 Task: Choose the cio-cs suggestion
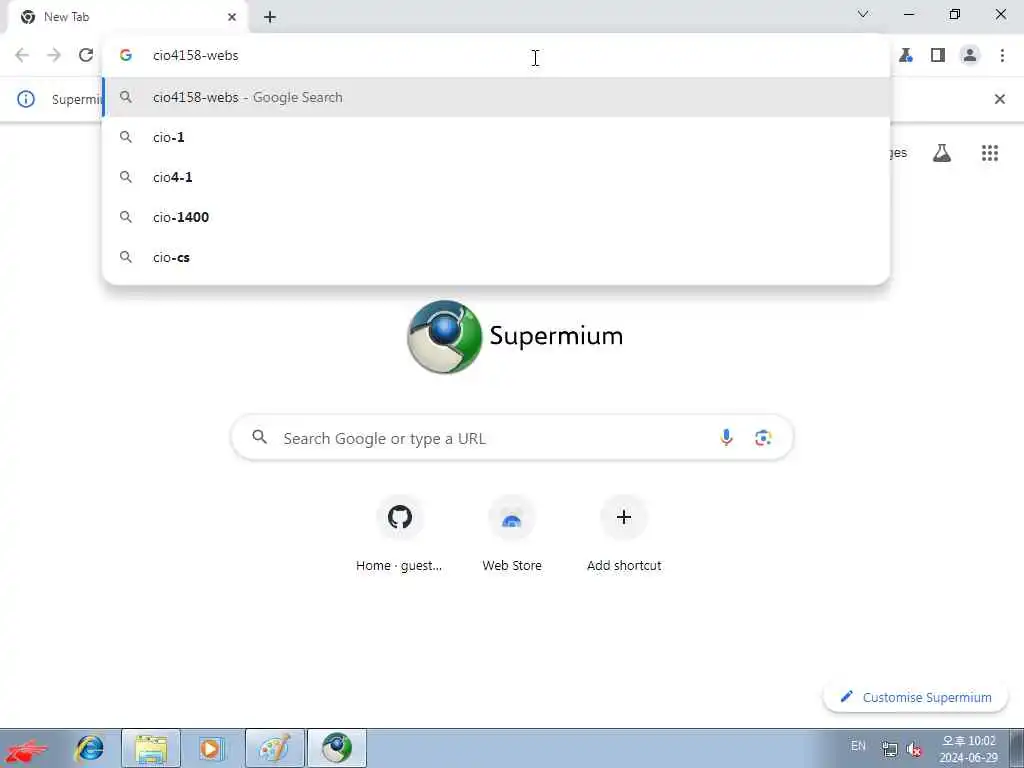(x=496, y=257)
